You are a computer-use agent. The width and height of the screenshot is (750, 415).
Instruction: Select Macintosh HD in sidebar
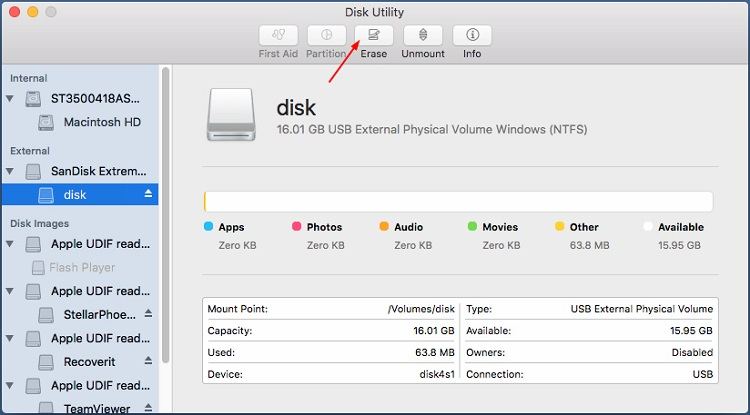[x=101, y=122]
